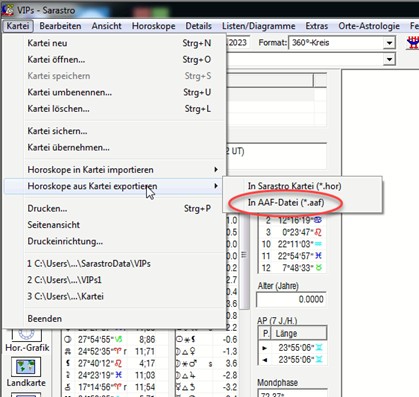Open the Format 360°-Kreis dropdown
Image resolution: width=419 pixels, height=397 pixels.
389,43
